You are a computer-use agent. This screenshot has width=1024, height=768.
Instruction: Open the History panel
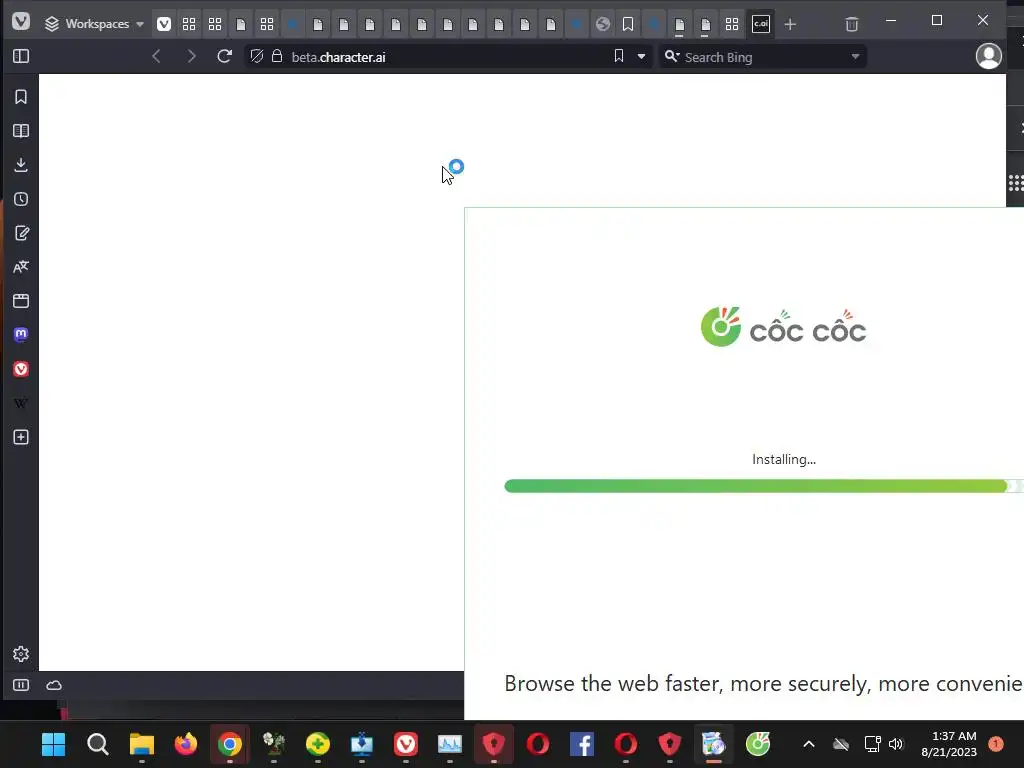(21, 199)
